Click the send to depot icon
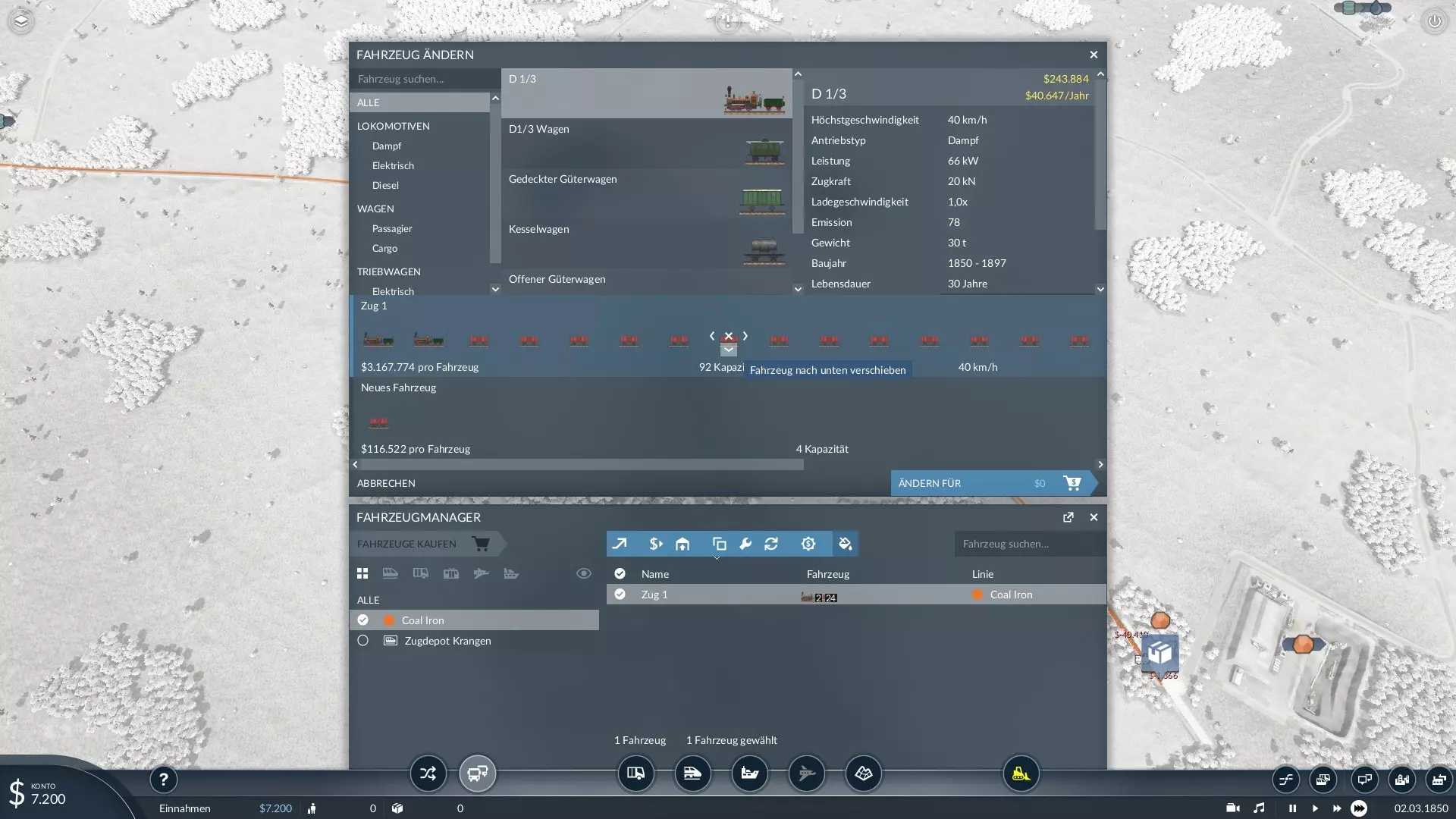 [x=682, y=544]
